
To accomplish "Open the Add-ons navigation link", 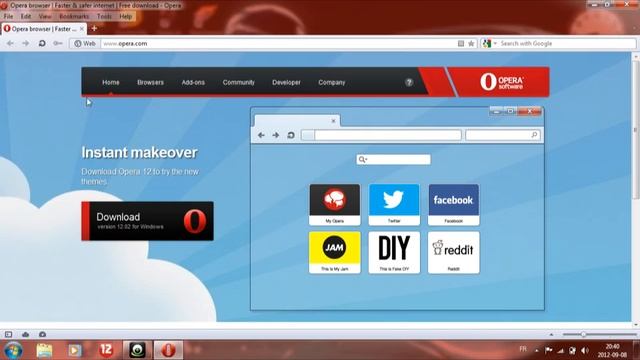I will 193,82.
